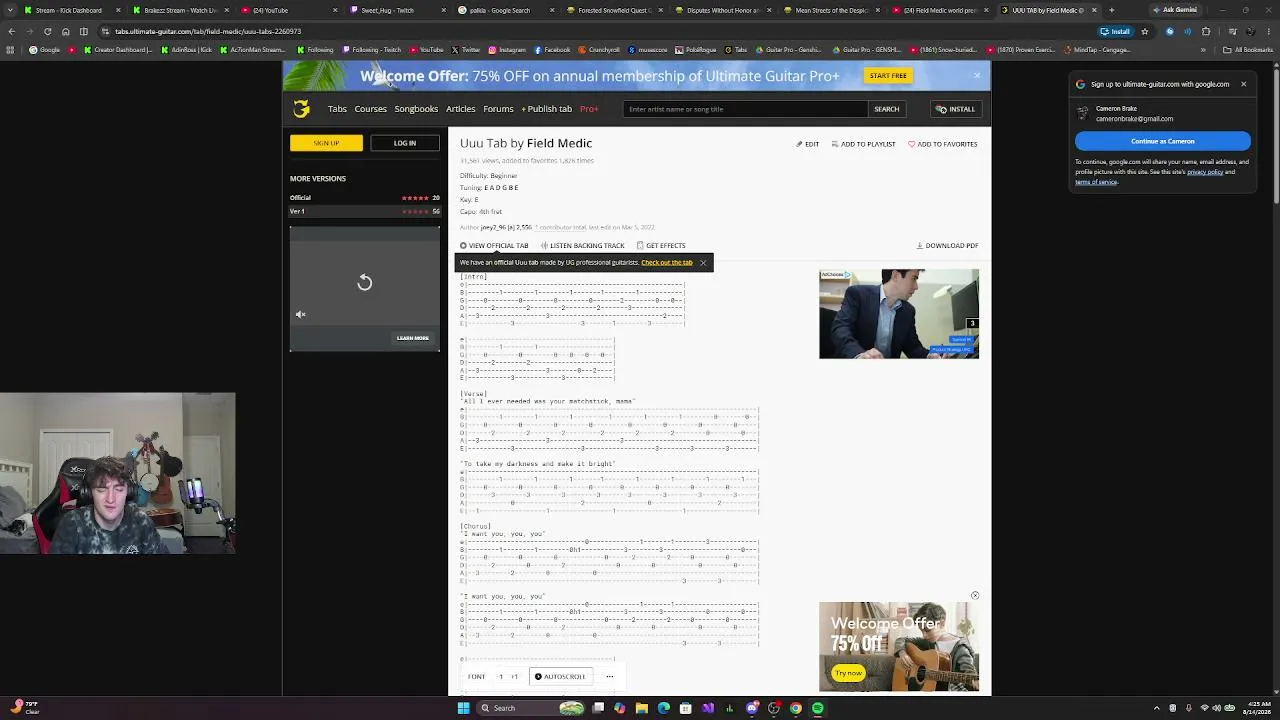Click VIEW OFFICIAL TAB
The image size is (1280, 720).
(x=494, y=245)
